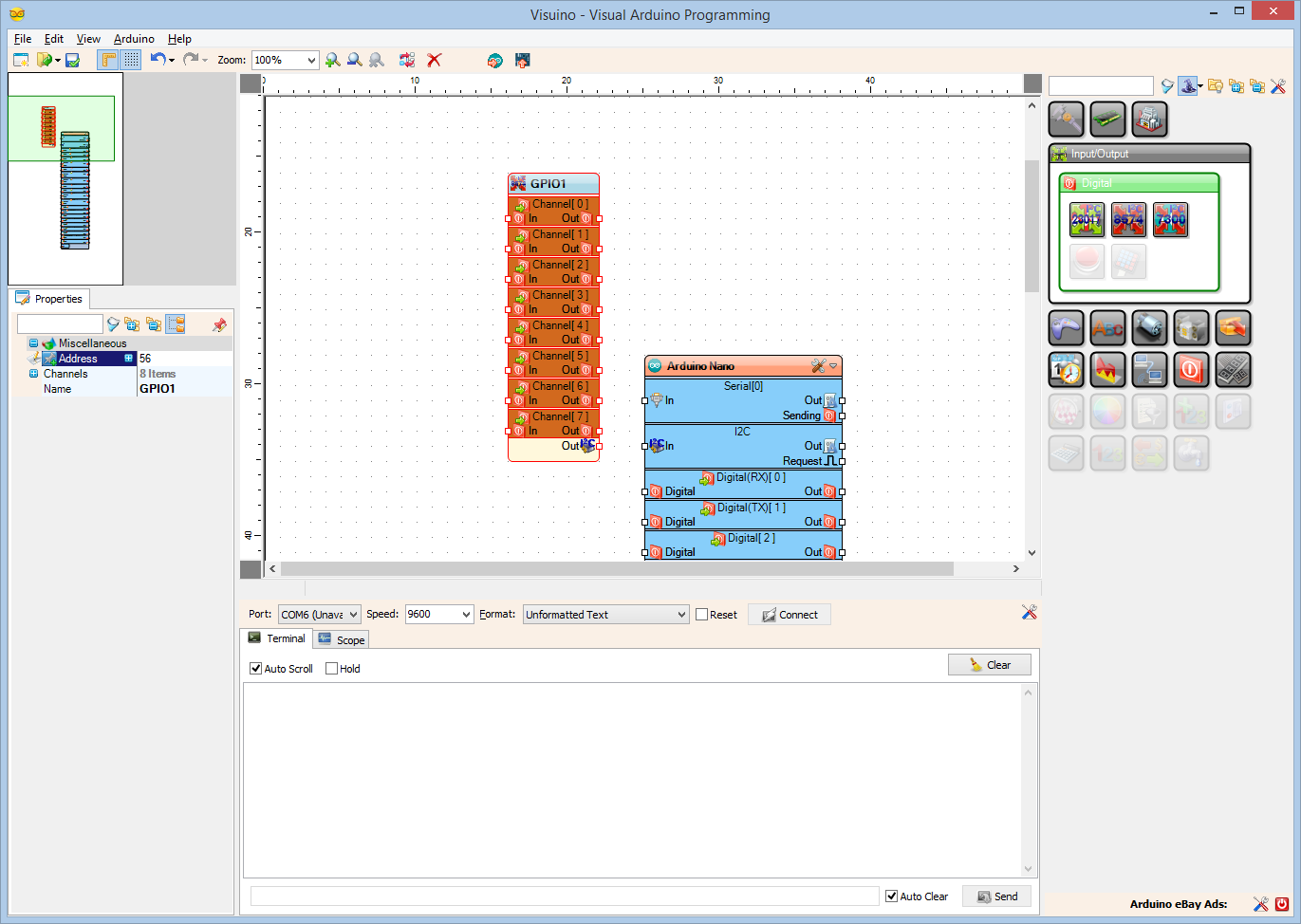Screen dimensions: 1301x924
Task: Click the Power control component icon
Action: tap(1191, 370)
